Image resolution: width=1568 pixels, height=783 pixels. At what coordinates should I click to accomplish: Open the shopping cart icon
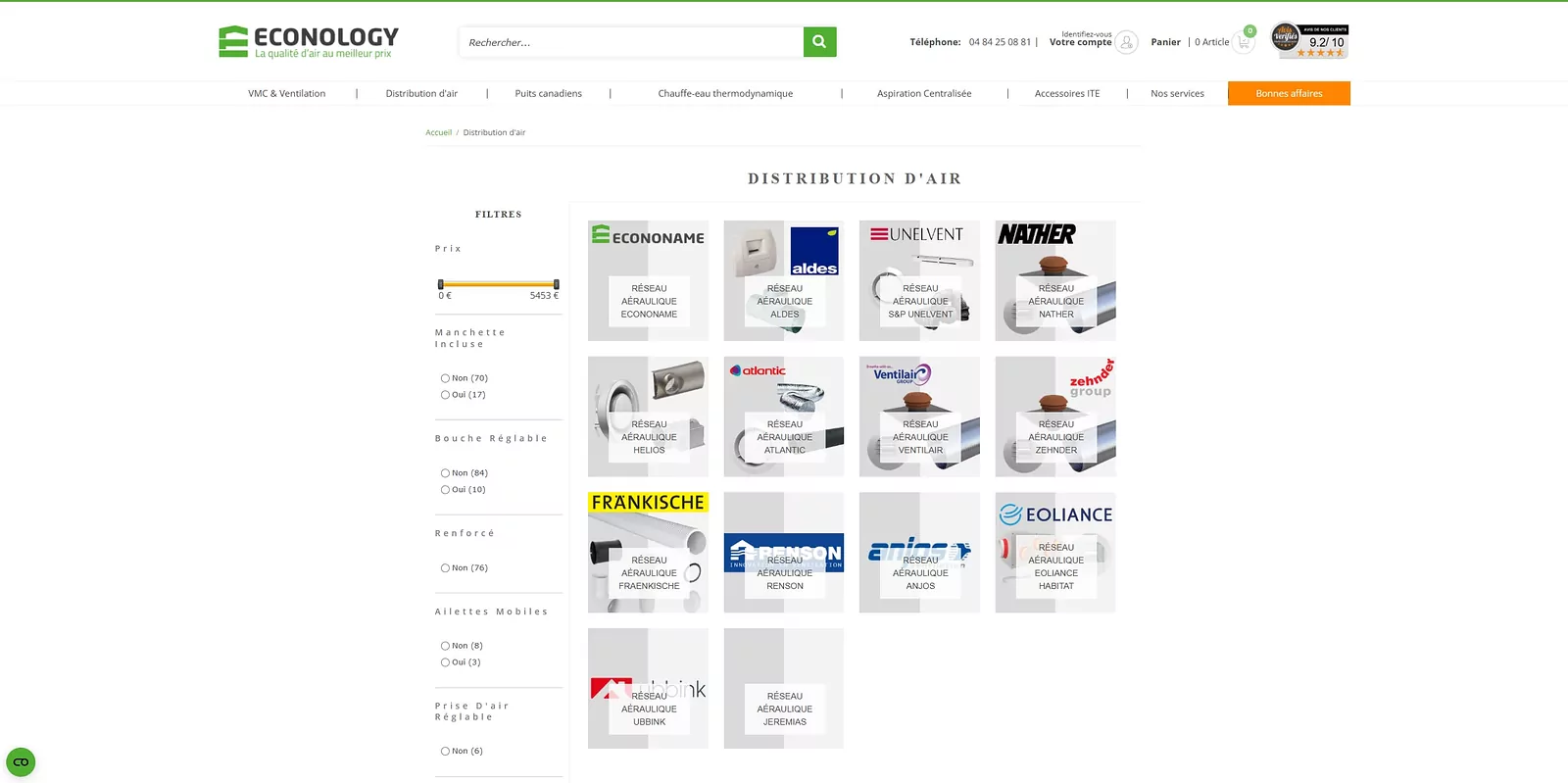1244,42
